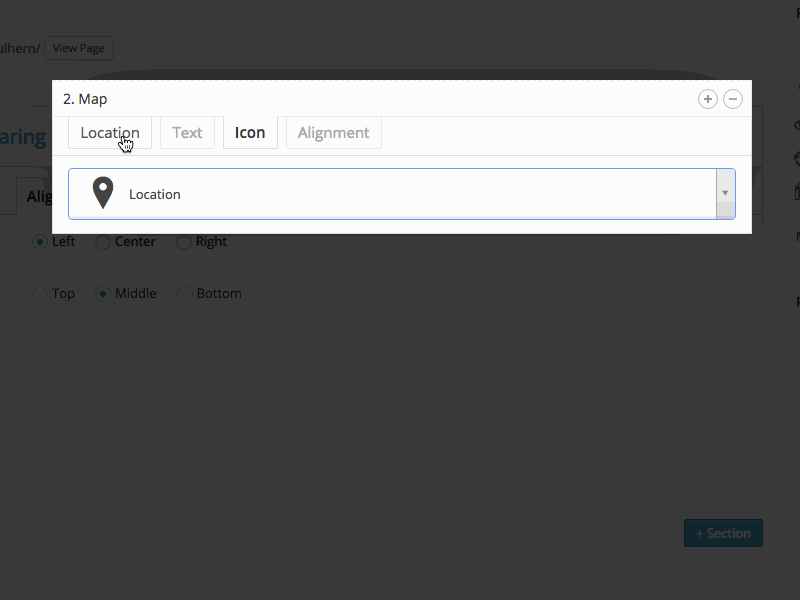This screenshot has height=600, width=800.
Task: Select the Left alignment radio button
Action: pyautogui.click(x=40, y=242)
